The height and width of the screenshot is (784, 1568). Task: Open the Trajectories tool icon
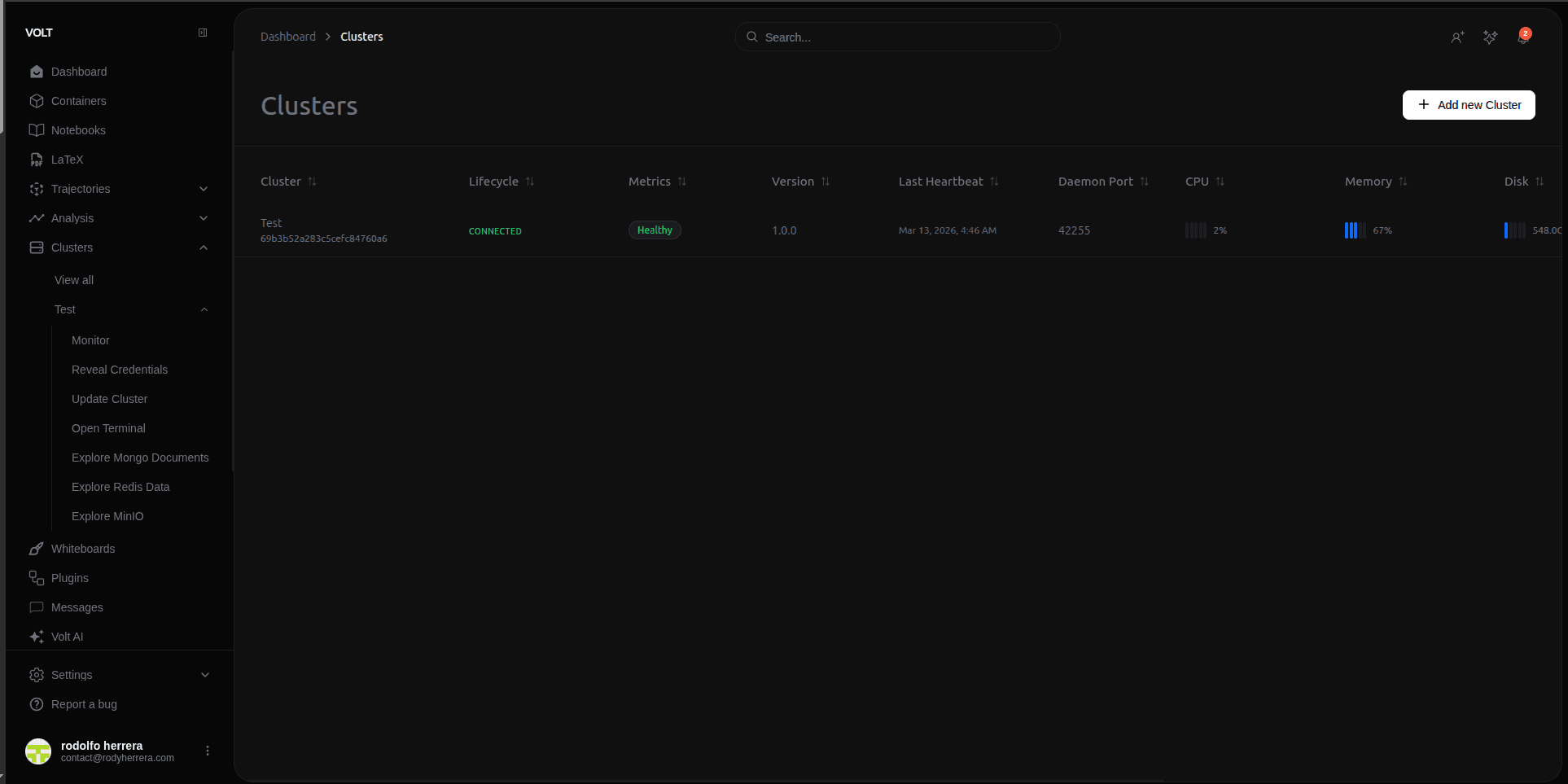tap(36, 189)
